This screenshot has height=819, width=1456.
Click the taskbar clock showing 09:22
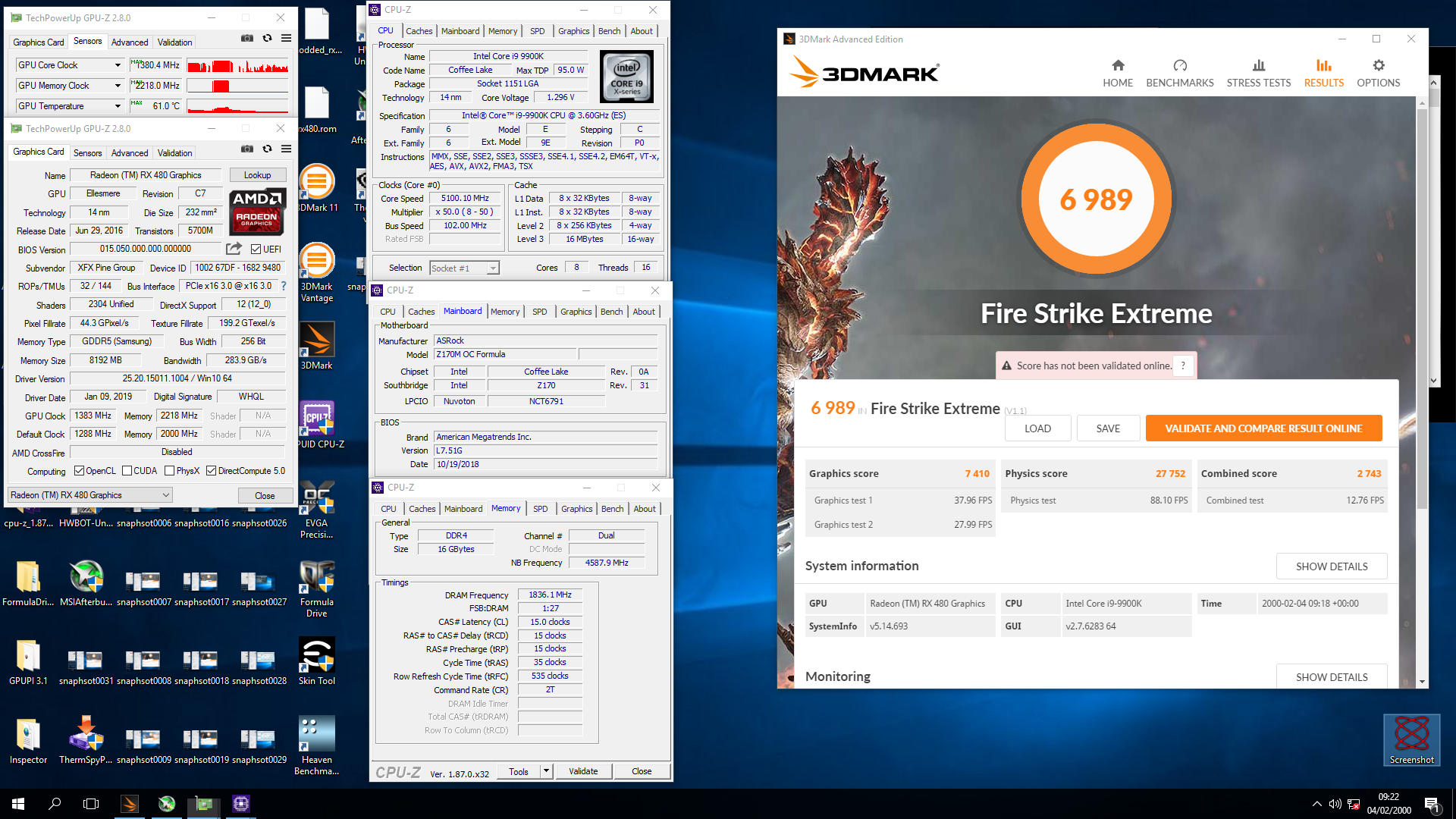point(1389,804)
